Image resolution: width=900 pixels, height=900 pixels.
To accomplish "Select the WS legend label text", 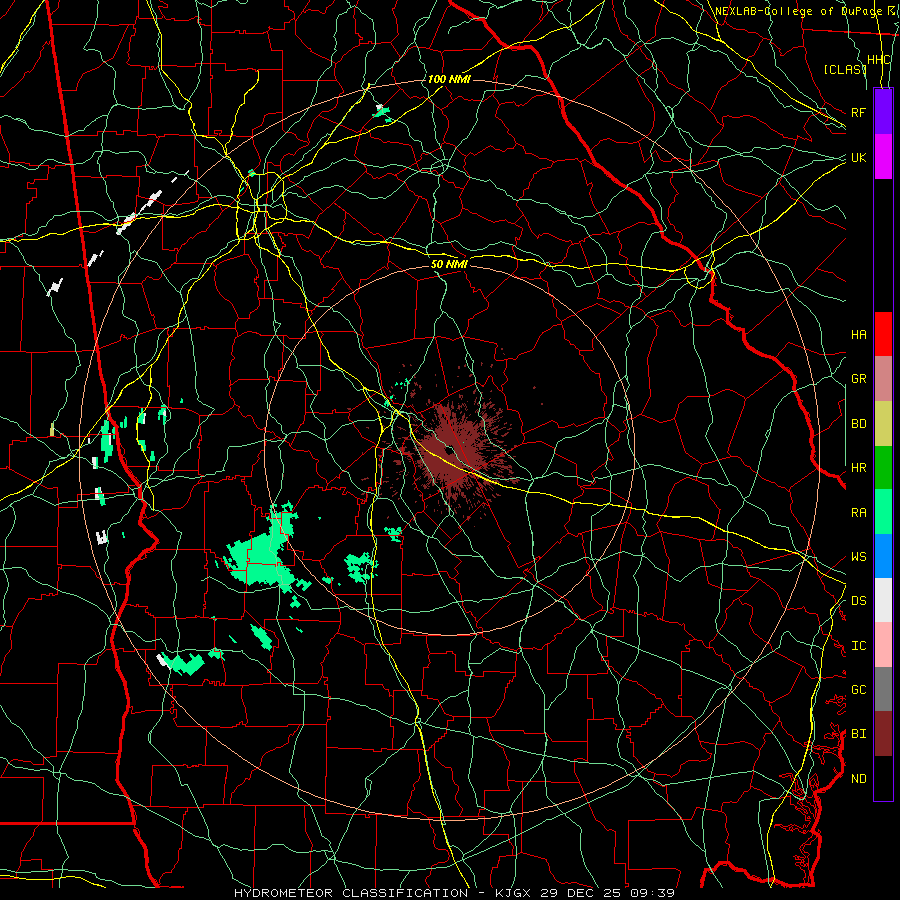I will [858, 556].
